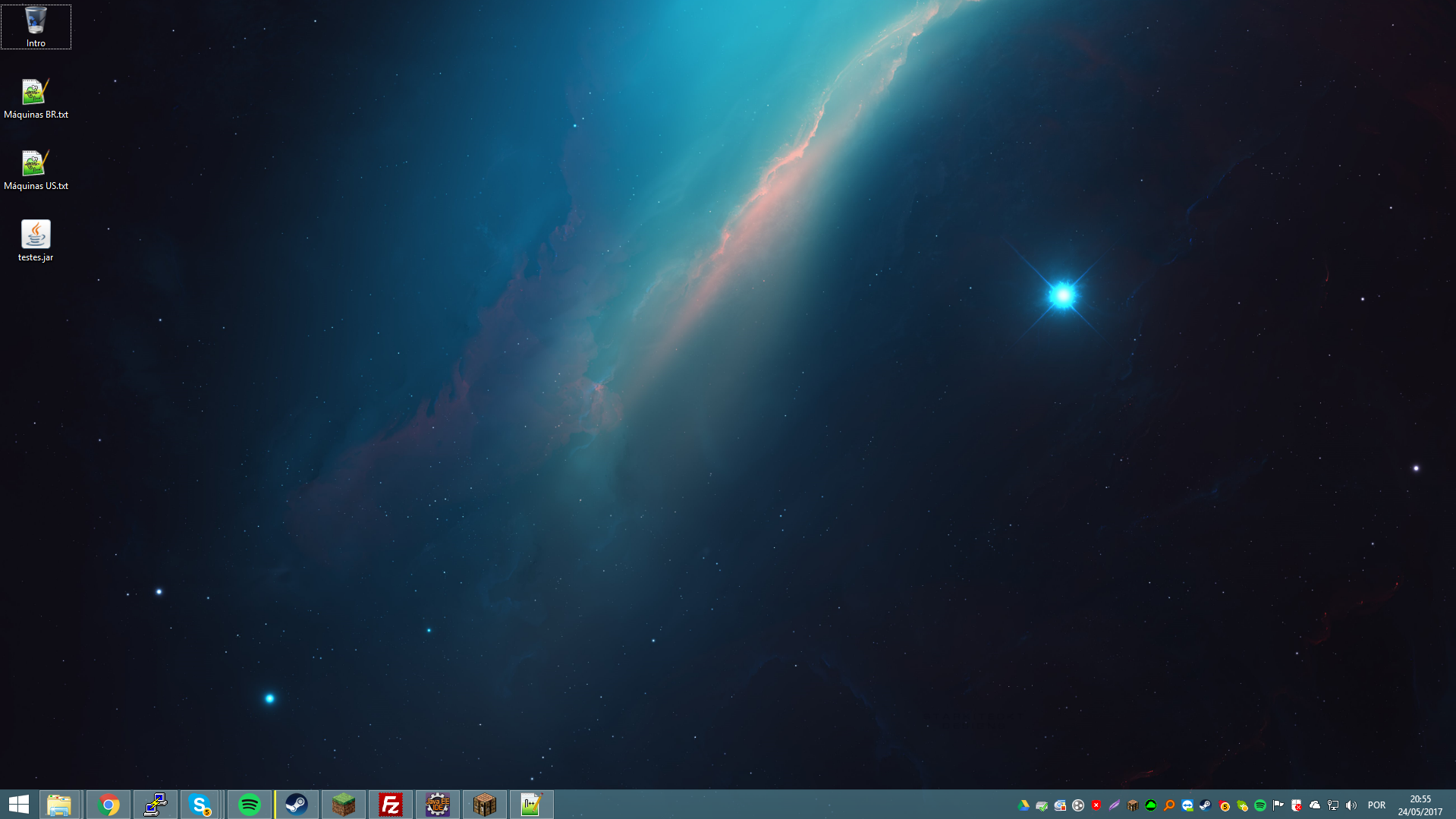
Task: Open FileZilla from the taskbar
Action: coord(391,805)
